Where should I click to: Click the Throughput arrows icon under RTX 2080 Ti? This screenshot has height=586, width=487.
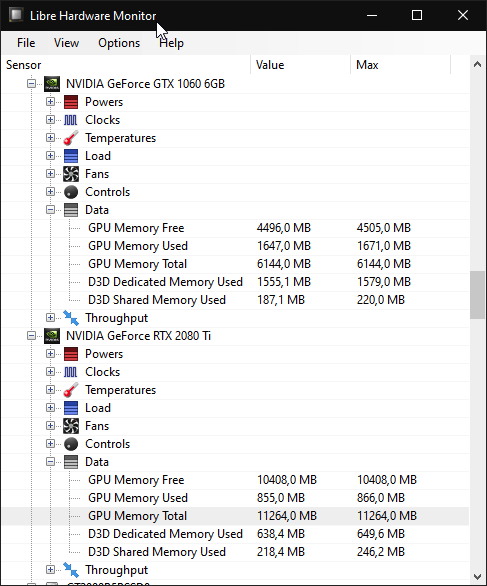(71, 570)
